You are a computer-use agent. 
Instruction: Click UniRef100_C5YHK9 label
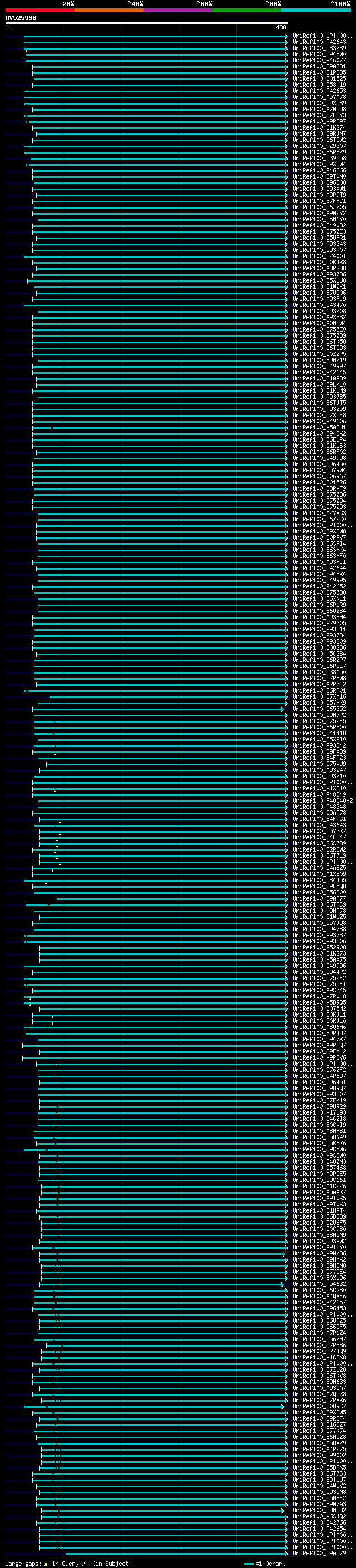click(319, 703)
